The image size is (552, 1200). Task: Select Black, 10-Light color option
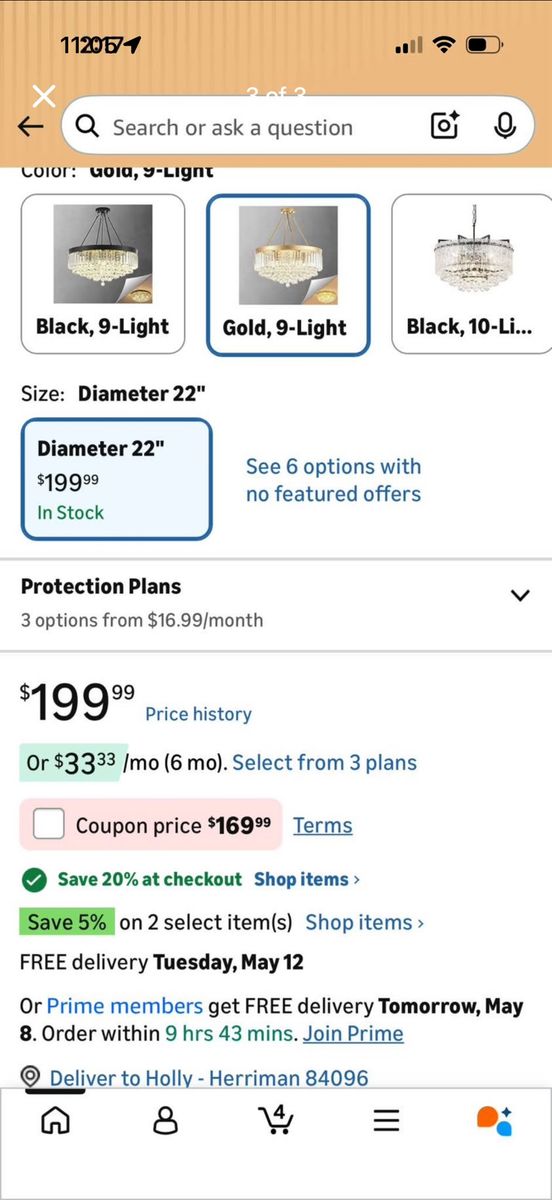(471, 274)
